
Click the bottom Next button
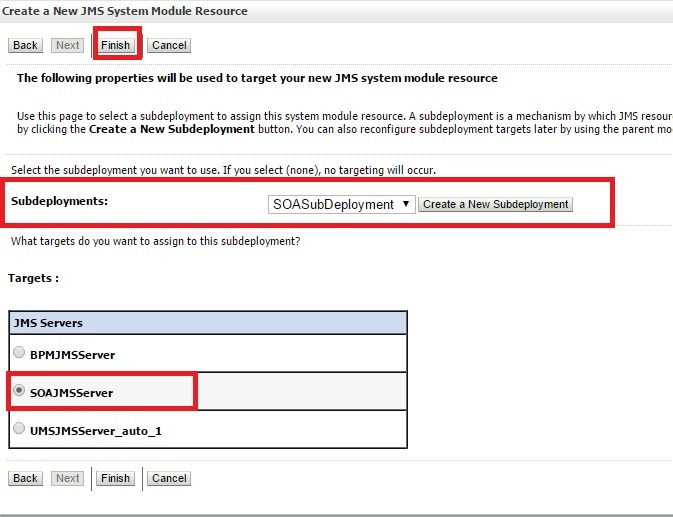(68, 478)
